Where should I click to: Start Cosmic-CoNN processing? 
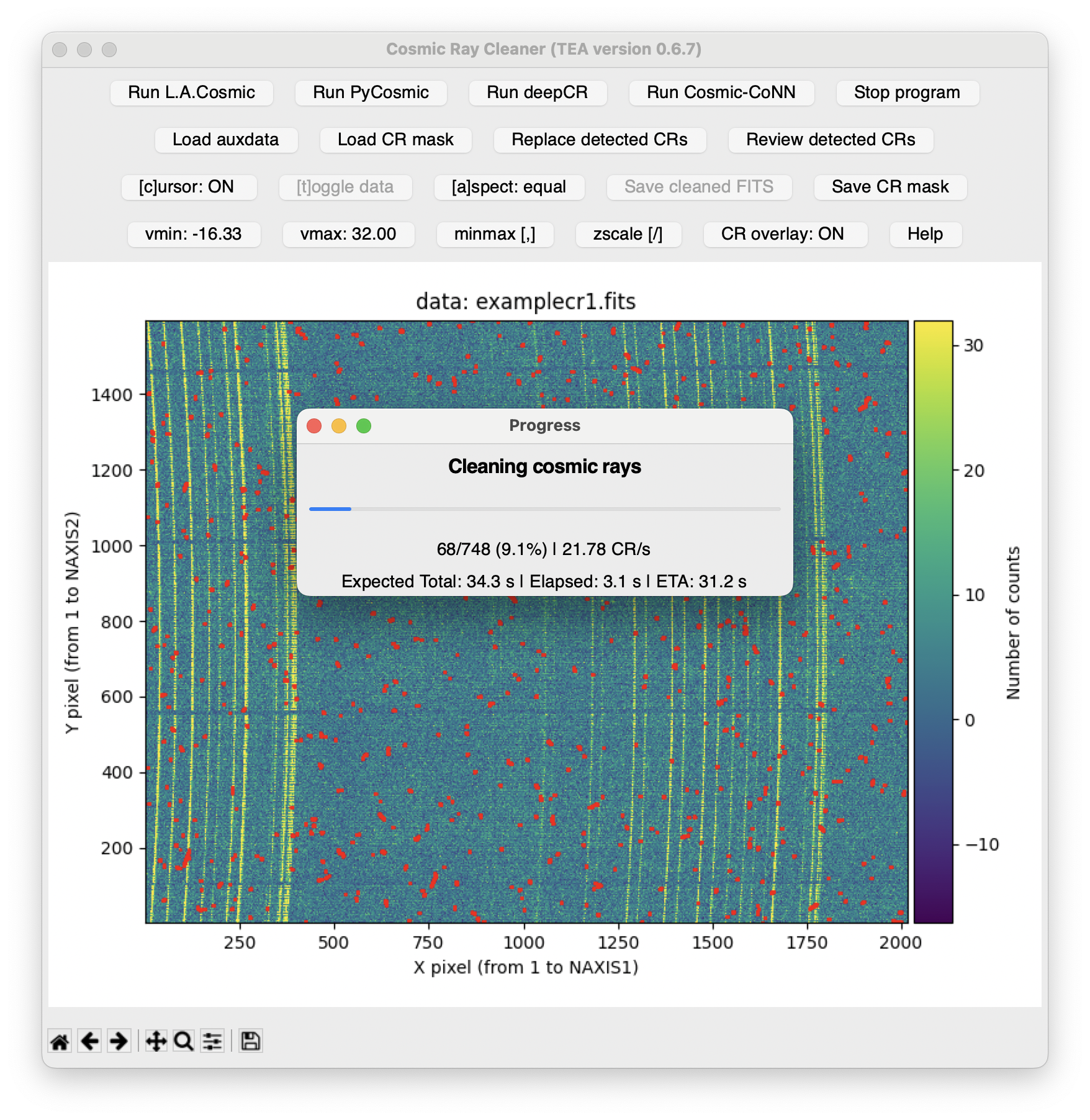(x=721, y=93)
